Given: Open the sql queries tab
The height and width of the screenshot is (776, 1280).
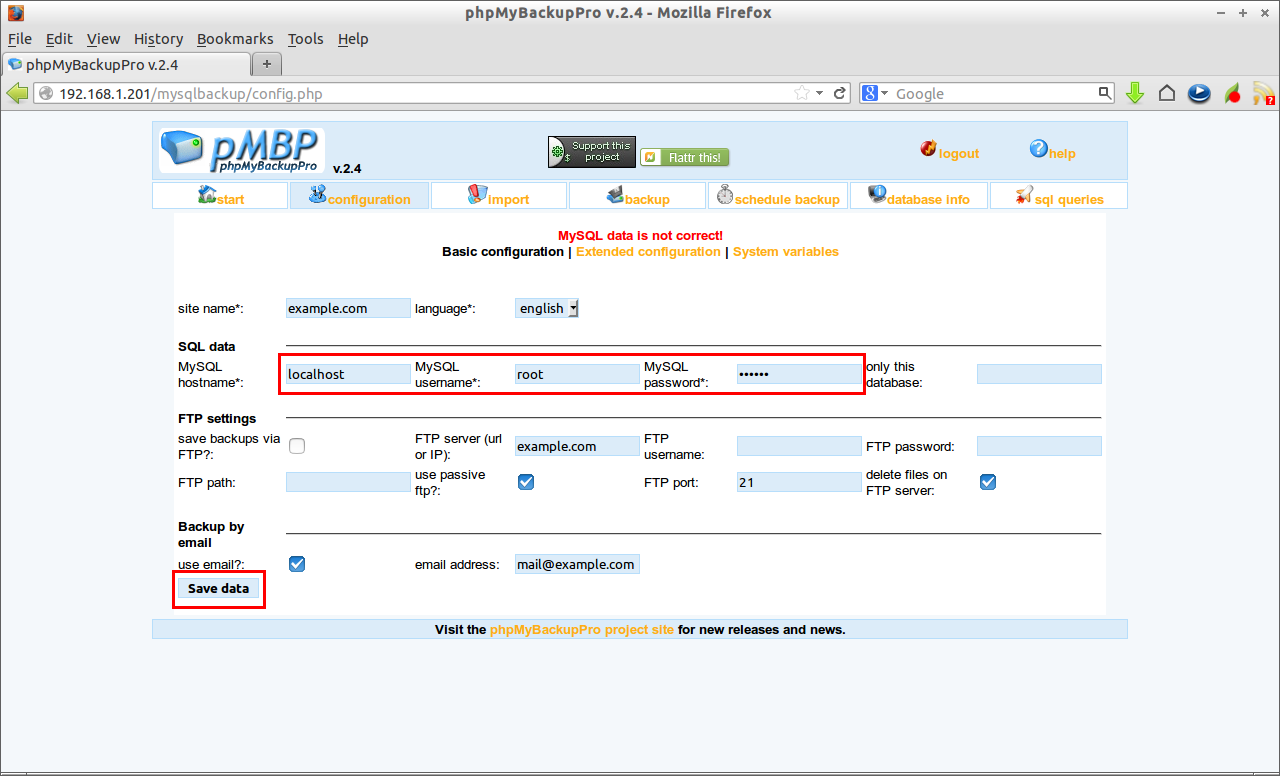Looking at the screenshot, I should point(1059,196).
